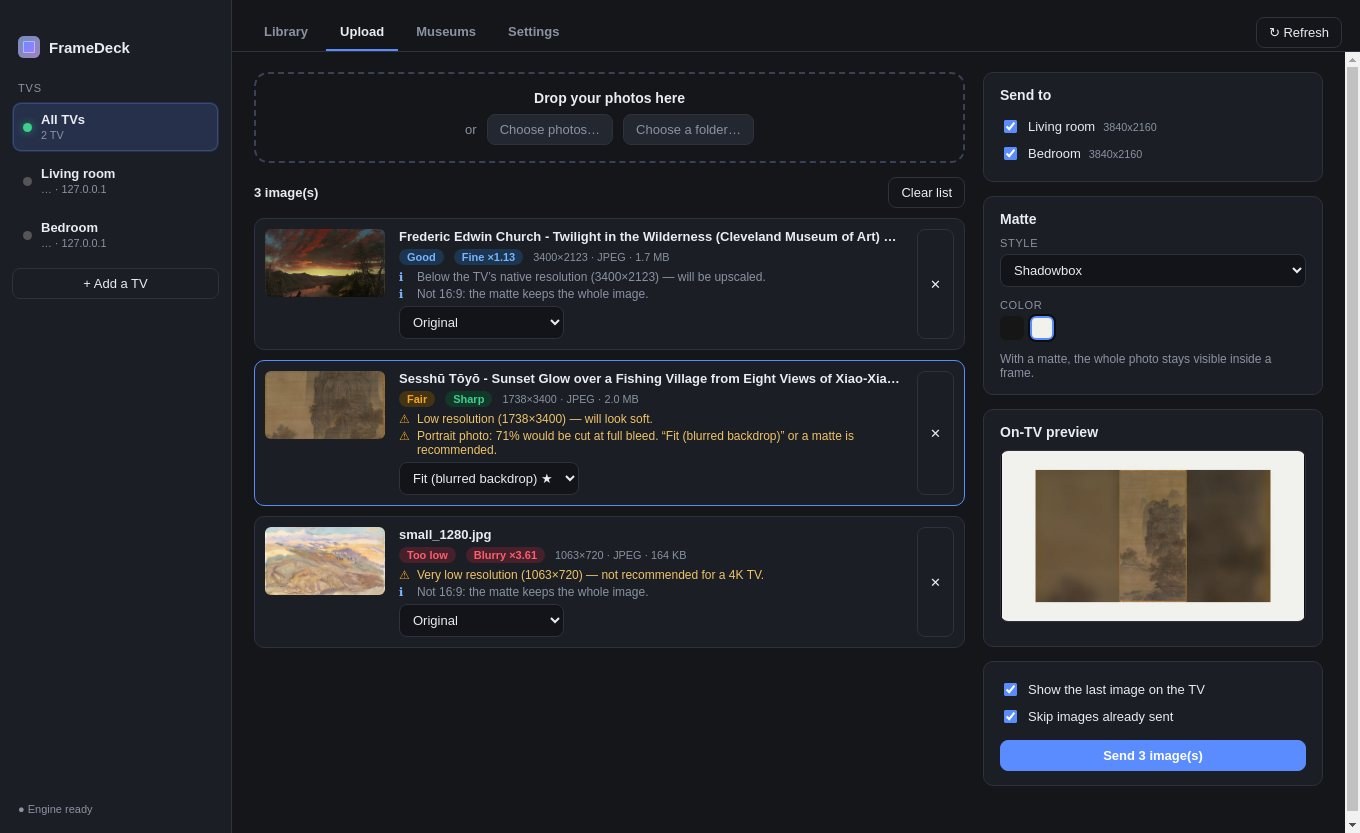Open the Matte style Shadowbox dropdown
Screen dimensions: 1360x833
point(1153,270)
